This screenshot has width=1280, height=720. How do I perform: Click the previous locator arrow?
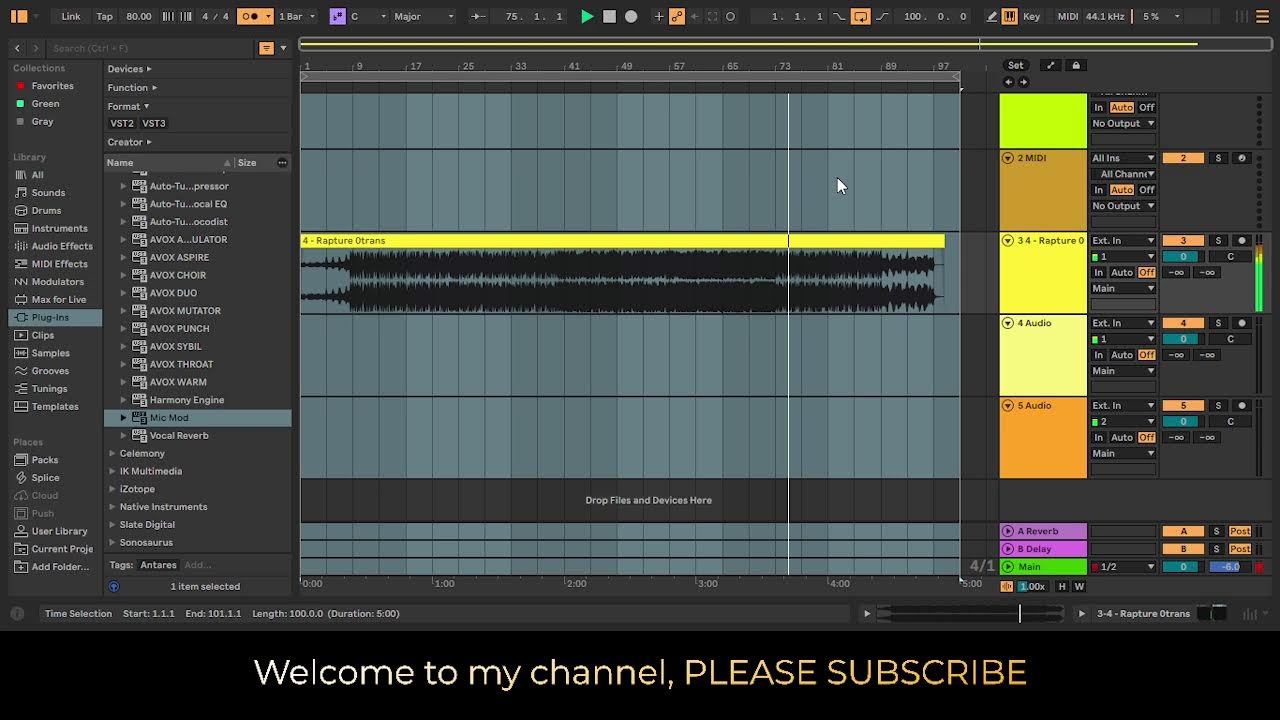point(1008,82)
